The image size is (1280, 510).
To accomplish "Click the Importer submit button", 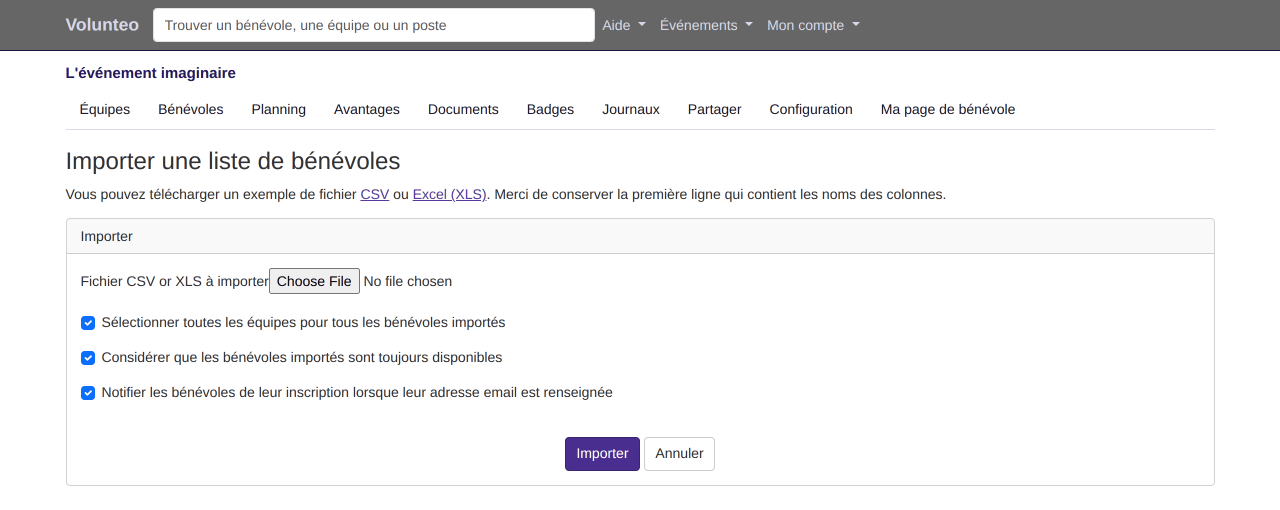I will click(602, 453).
